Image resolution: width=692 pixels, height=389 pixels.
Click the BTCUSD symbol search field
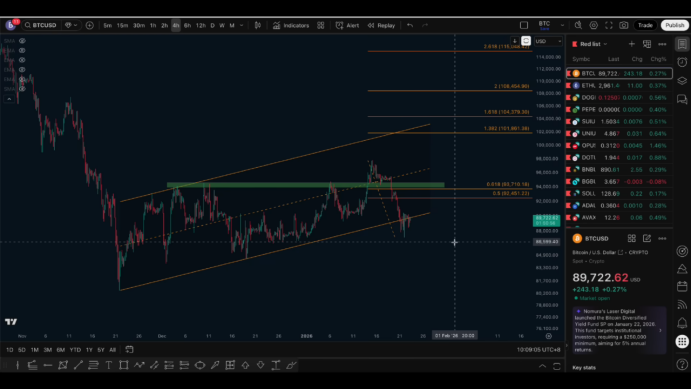tap(41, 25)
